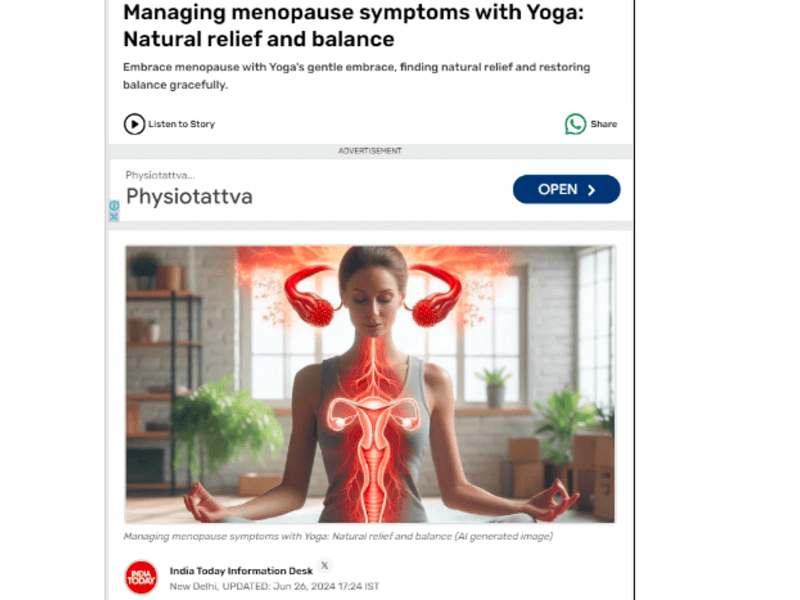
Task: Click the WhatsApp share icon
Action: pos(575,124)
